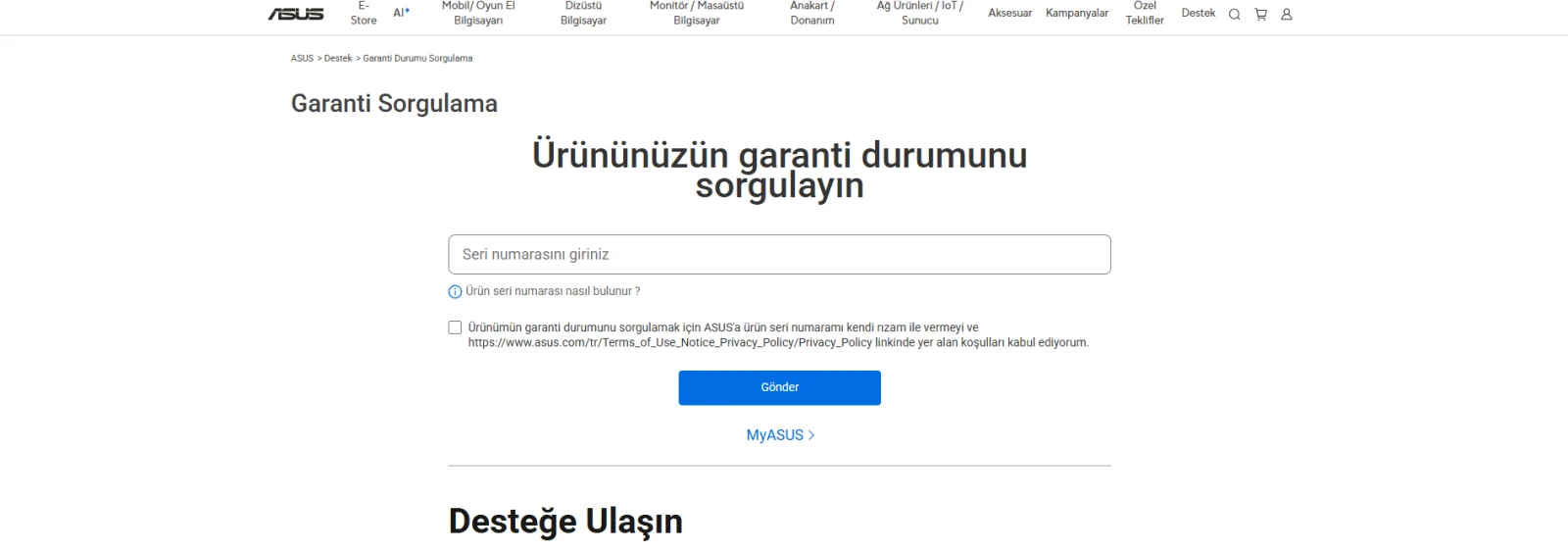Click 'Ürününüzün garanti durumunu sorgulayın' heading

click(779, 170)
